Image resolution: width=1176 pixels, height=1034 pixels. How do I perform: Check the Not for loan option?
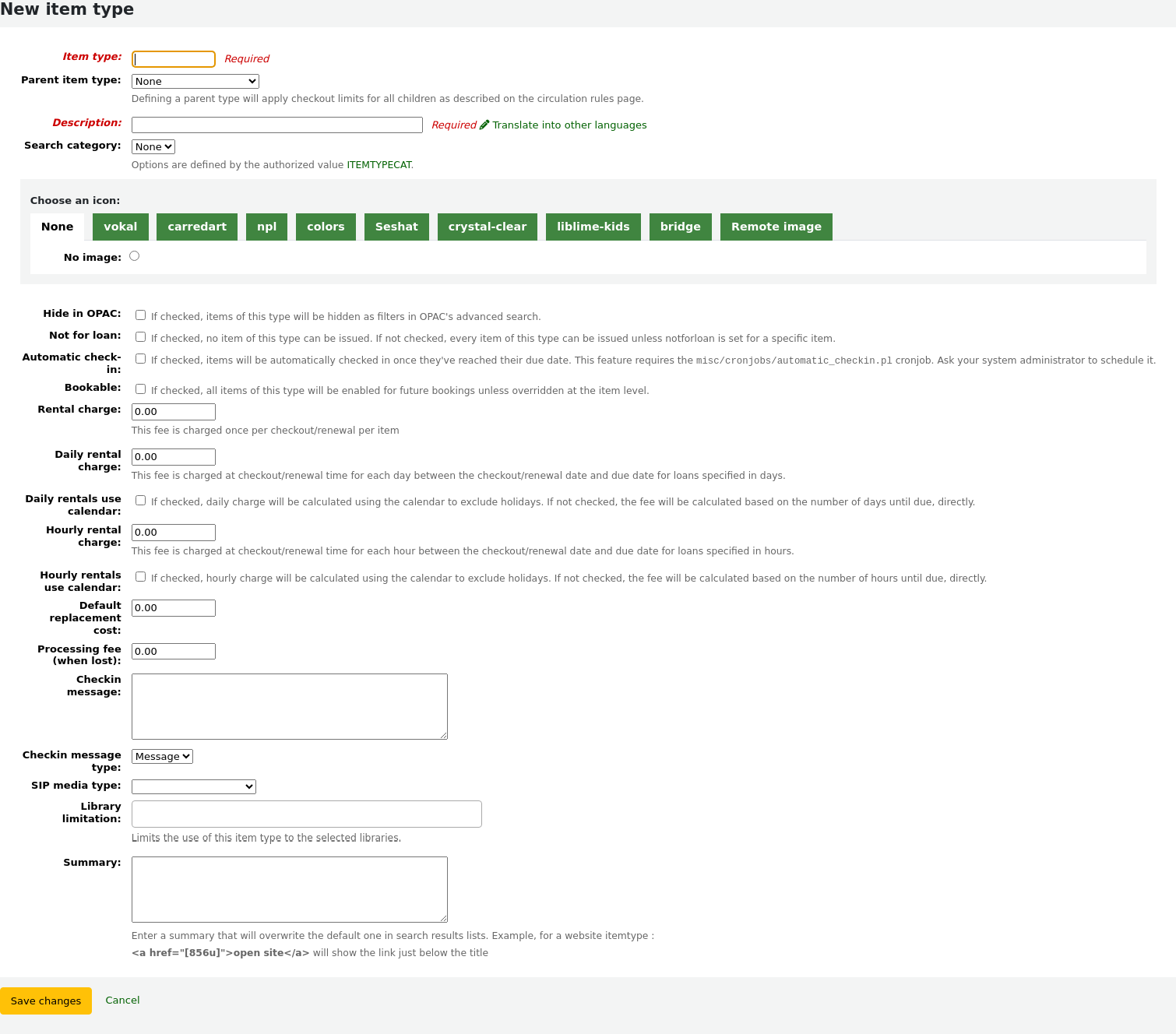pyautogui.click(x=140, y=336)
